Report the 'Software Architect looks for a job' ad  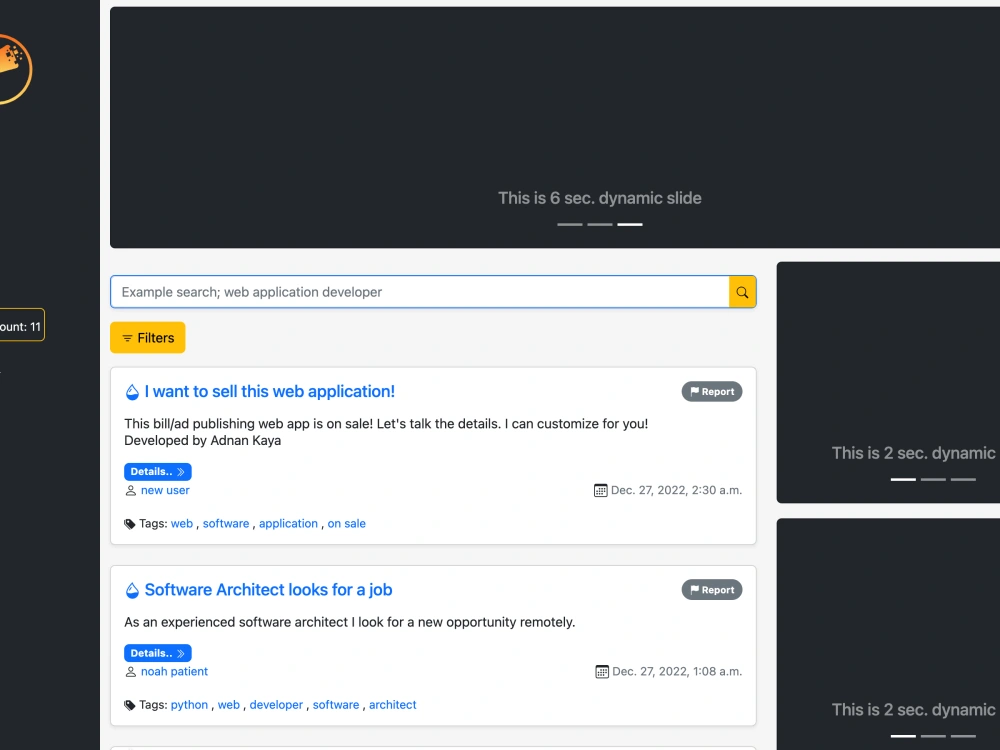[x=712, y=590]
